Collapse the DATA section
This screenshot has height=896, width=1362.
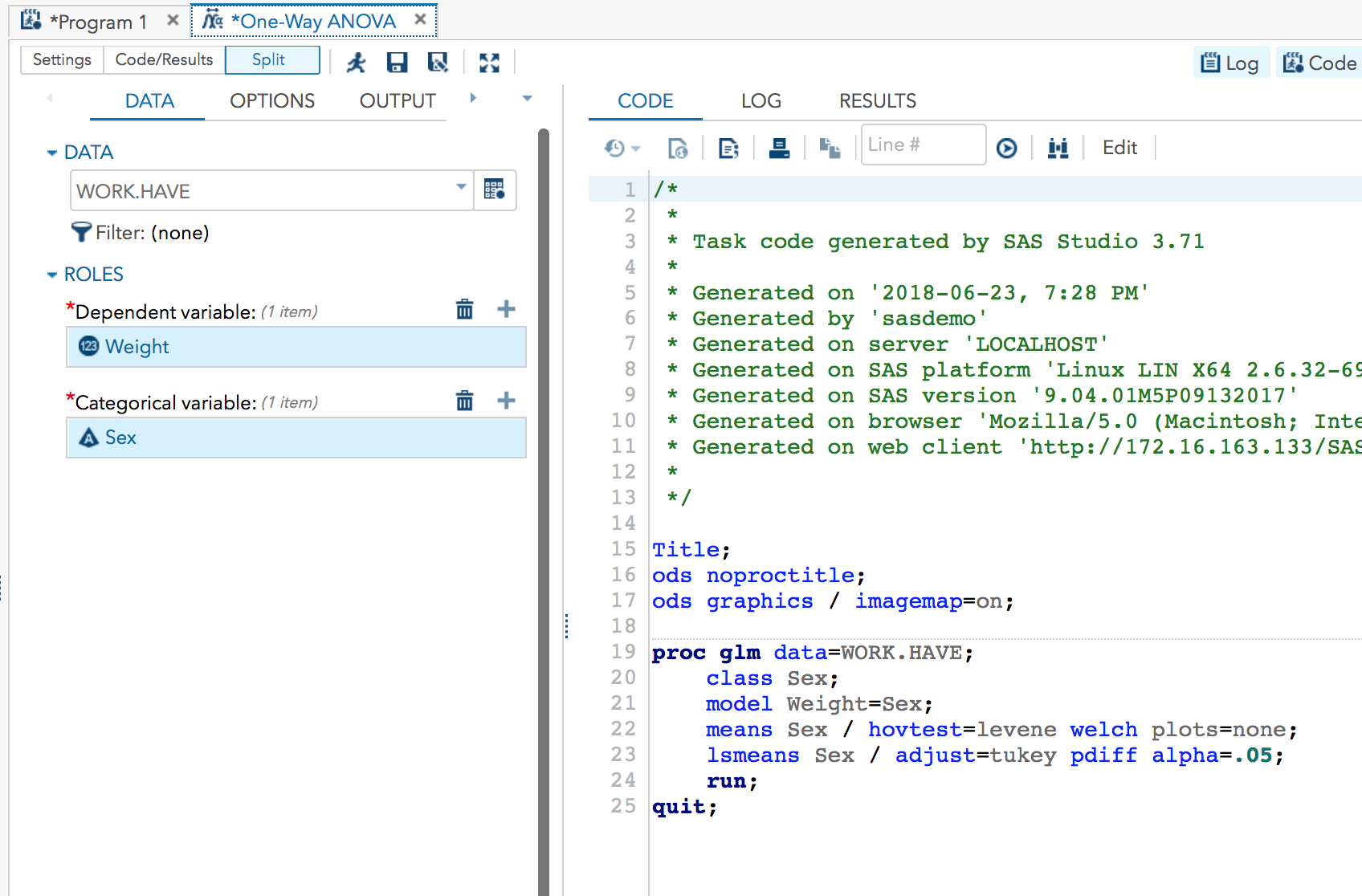pyautogui.click(x=52, y=153)
